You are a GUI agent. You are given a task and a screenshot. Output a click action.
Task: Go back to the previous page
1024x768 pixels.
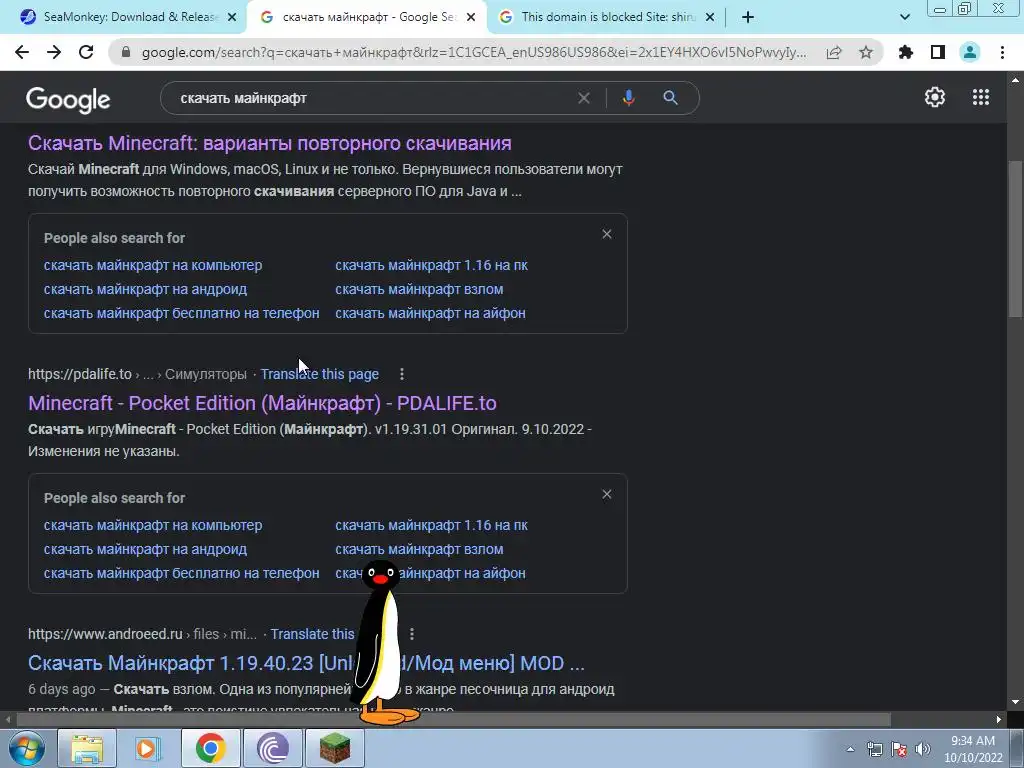22,52
